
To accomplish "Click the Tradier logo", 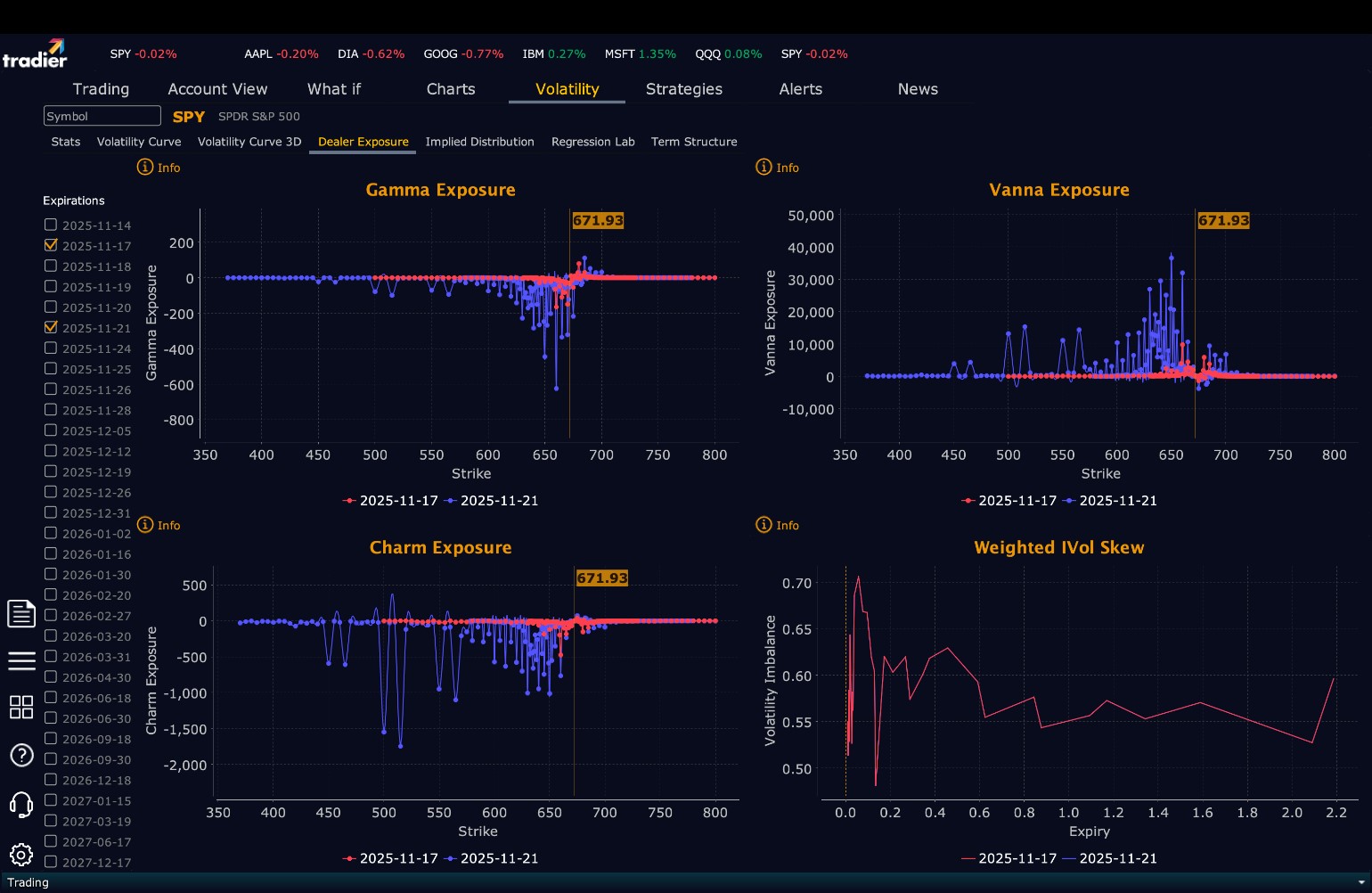I will 35,53.
